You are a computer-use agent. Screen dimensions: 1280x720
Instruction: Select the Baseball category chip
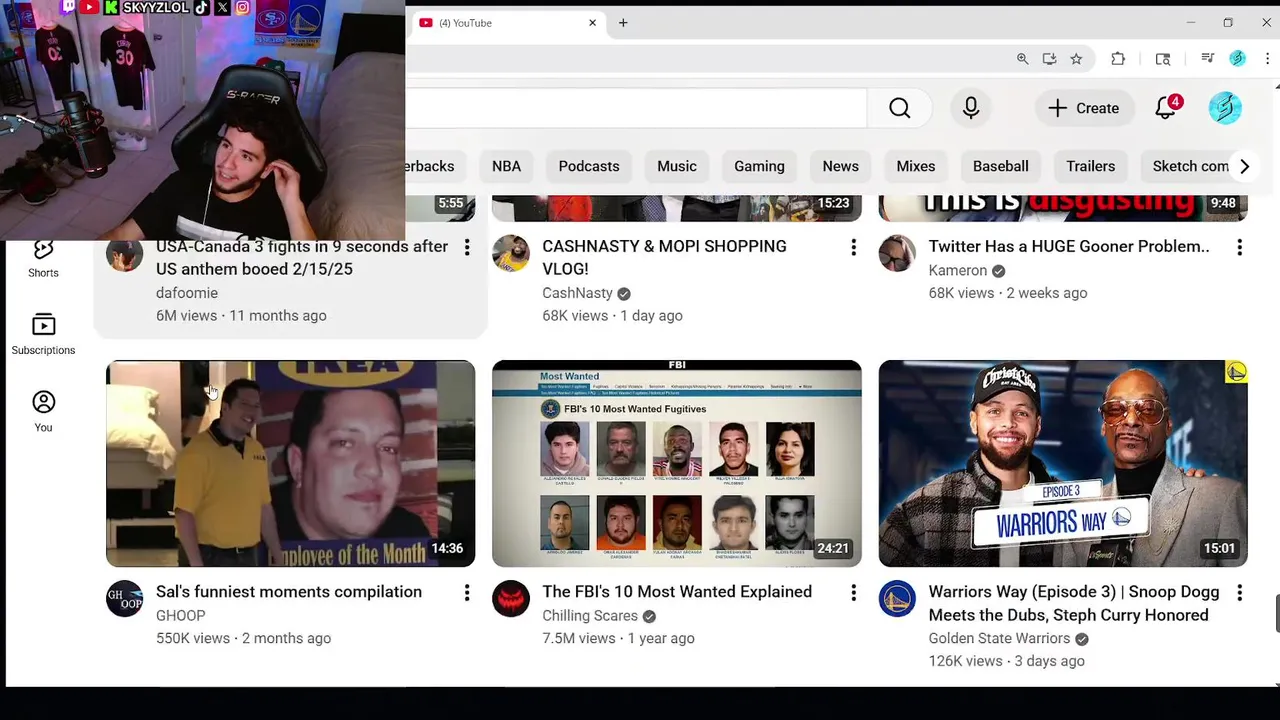(x=1001, y=166)
